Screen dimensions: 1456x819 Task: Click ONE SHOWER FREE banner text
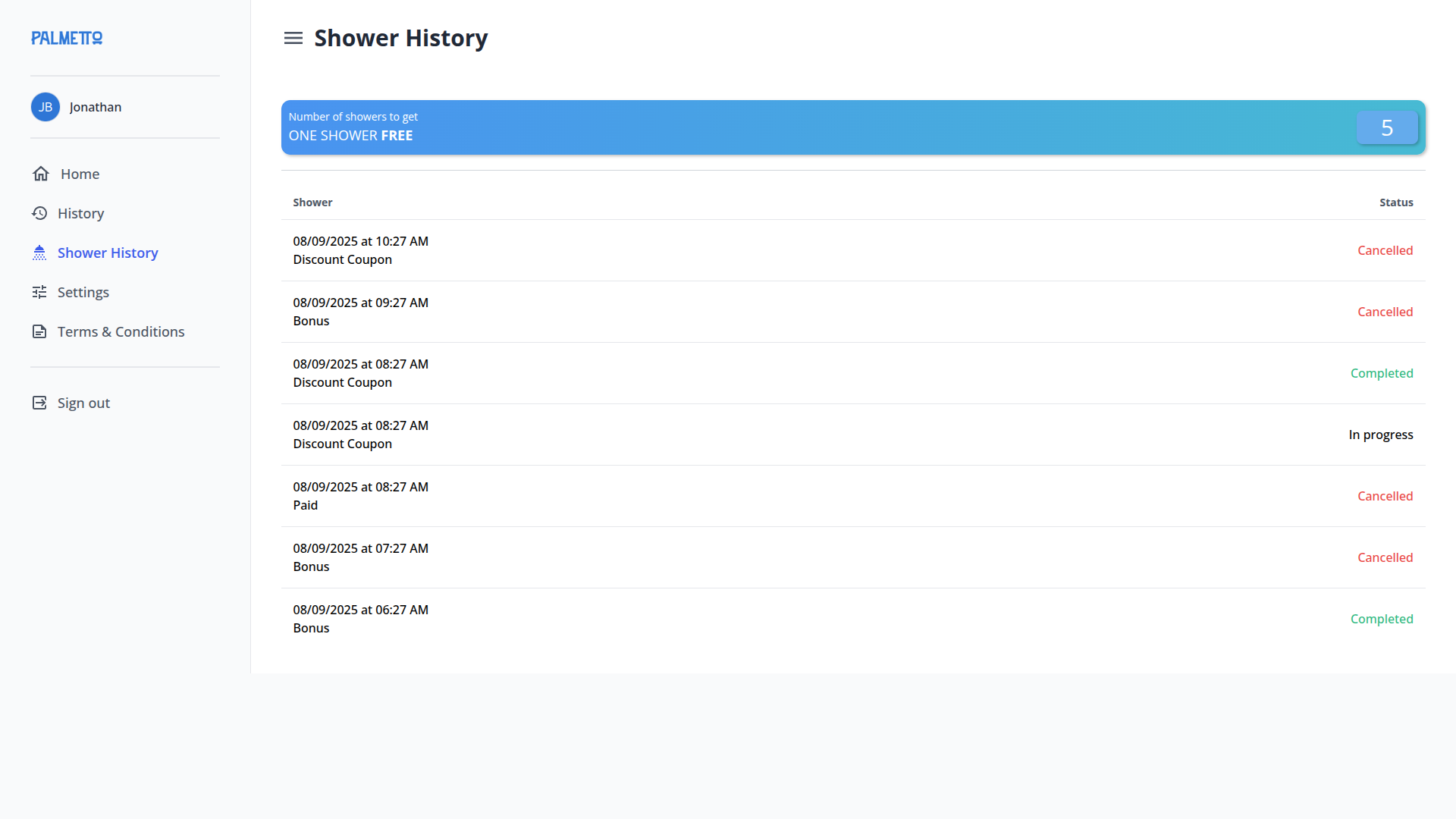[350, 136]
